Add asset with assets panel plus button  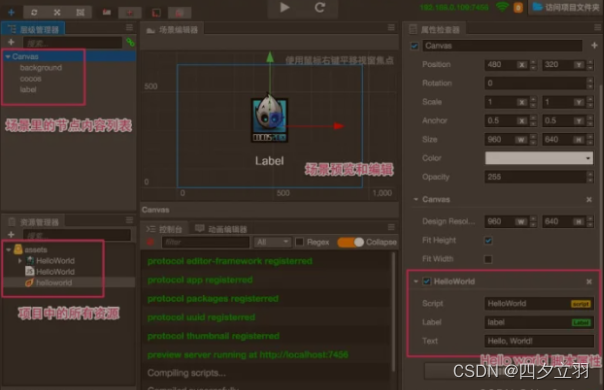11,235
